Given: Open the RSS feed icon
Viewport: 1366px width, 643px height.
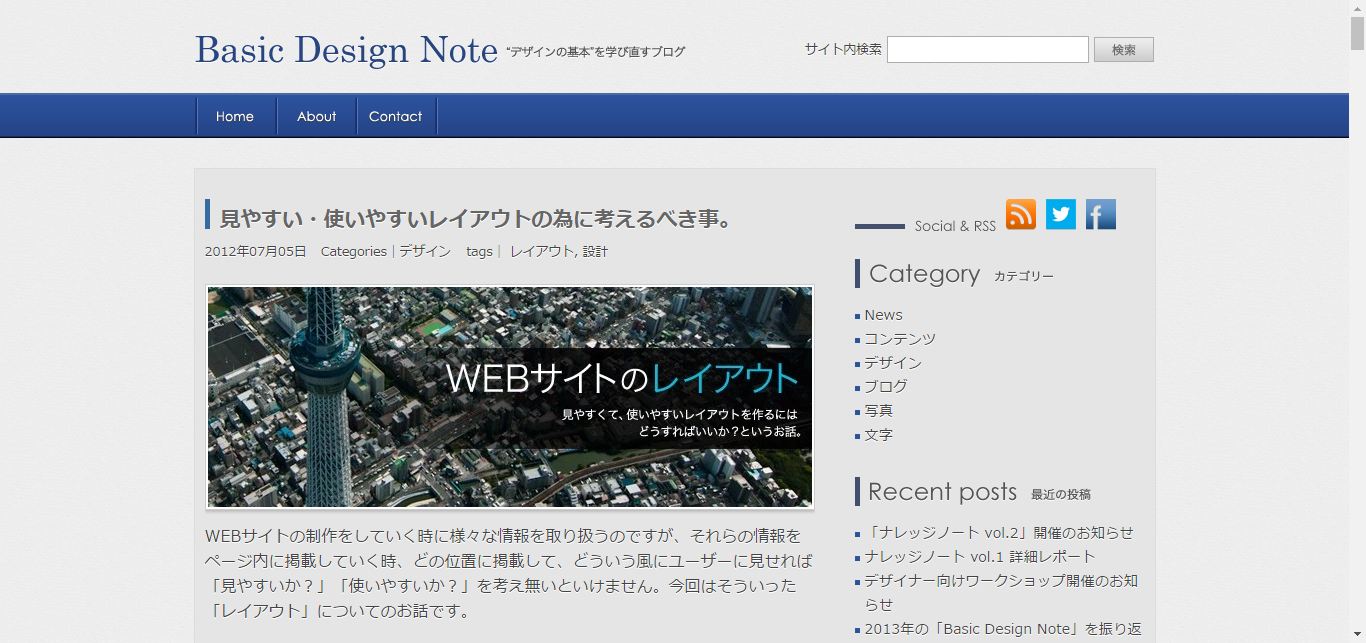Looking at the screenshot, I should coord(1020,214).
